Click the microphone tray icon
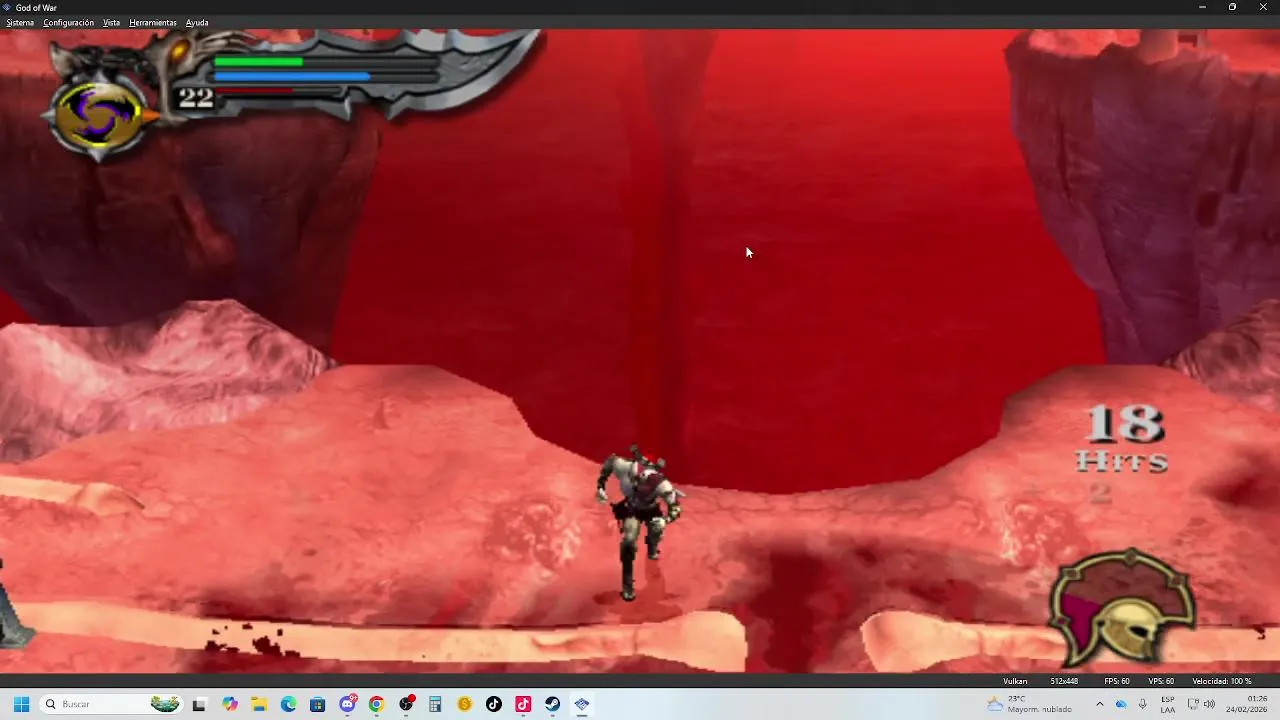The height and width of the screenshot is (720, 1280). pos(1142,704)
